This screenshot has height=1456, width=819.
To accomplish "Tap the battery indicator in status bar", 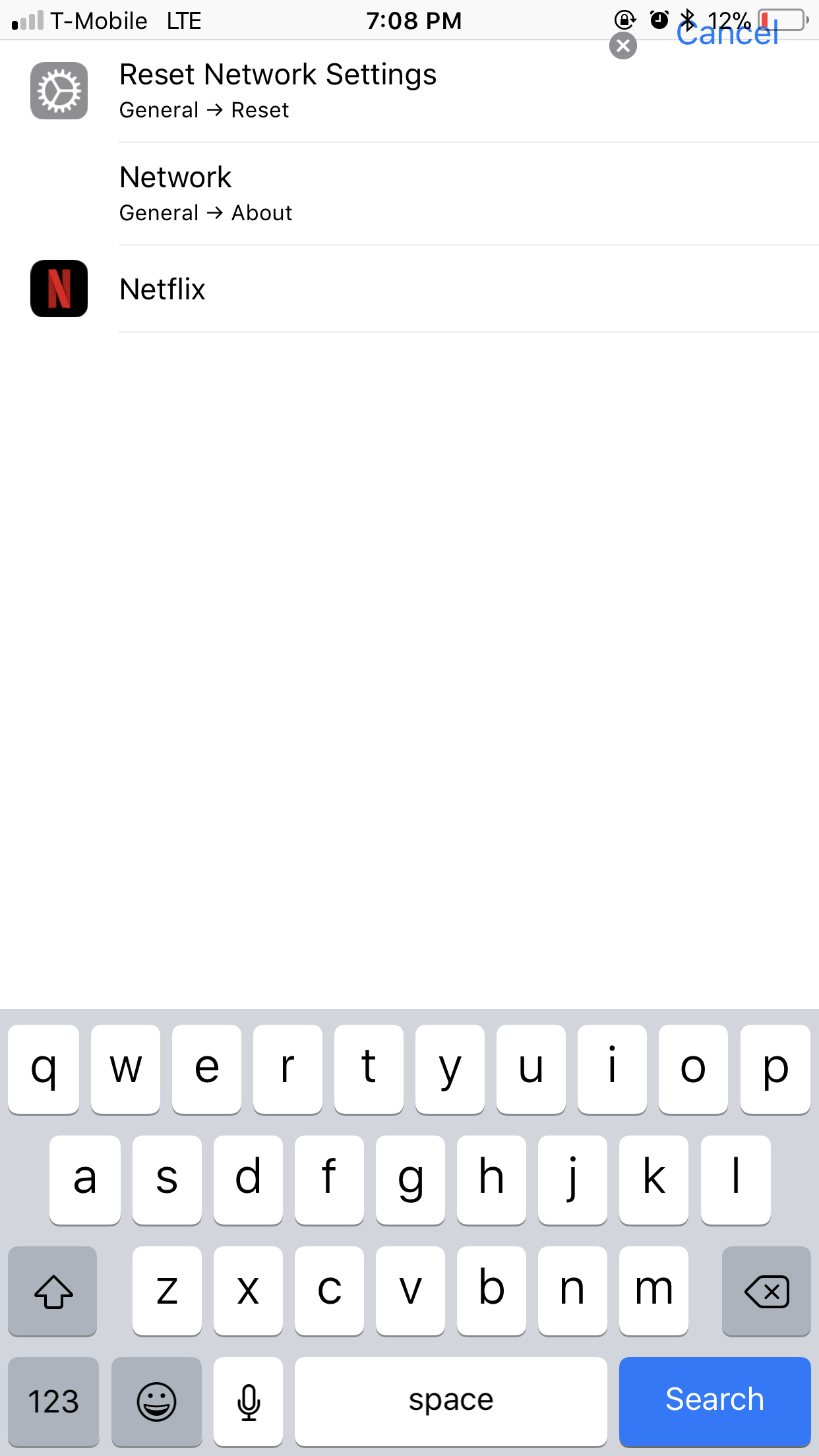I will (783, 20).
